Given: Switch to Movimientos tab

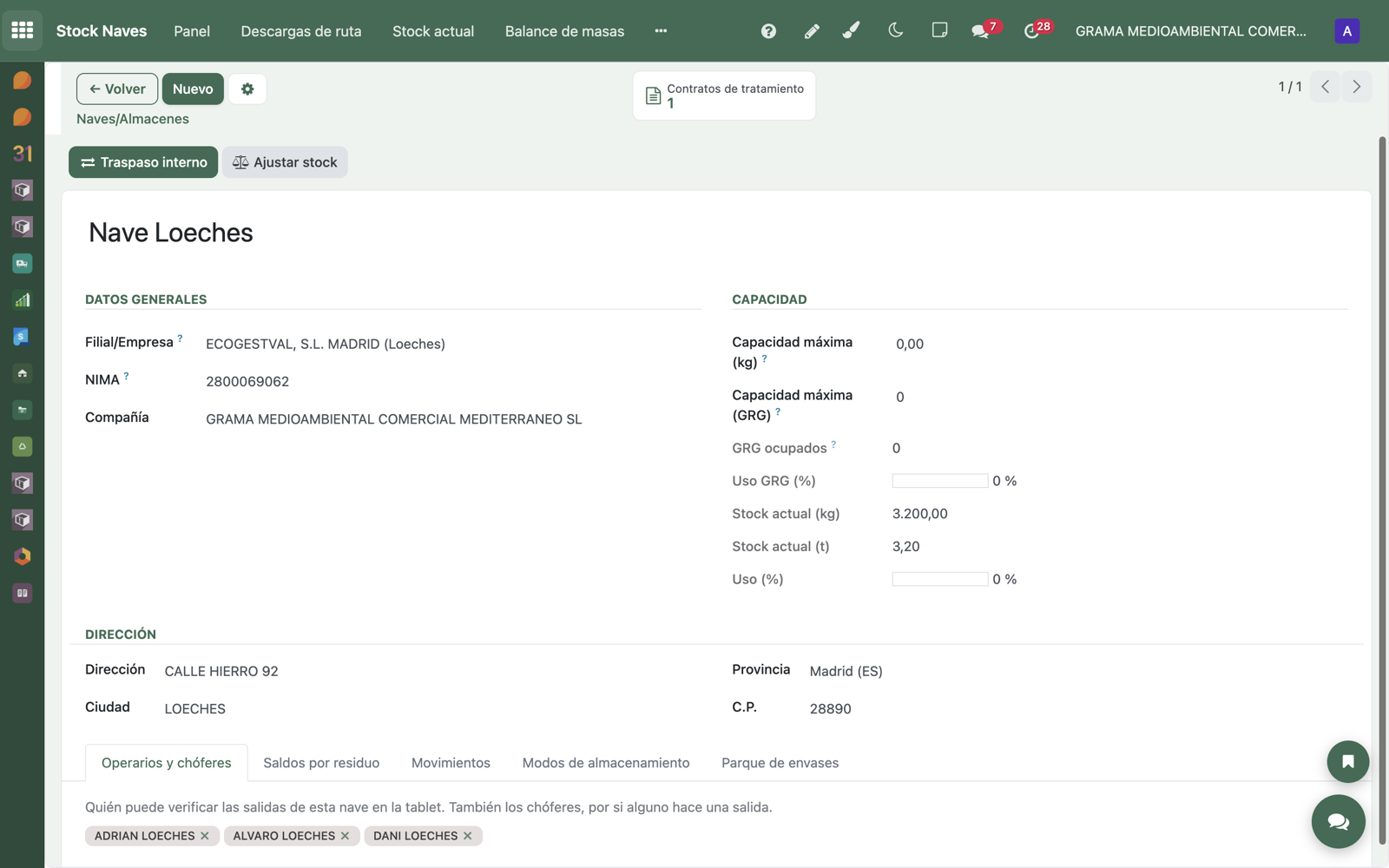Looking at the screenshot, I should [451, 763].
